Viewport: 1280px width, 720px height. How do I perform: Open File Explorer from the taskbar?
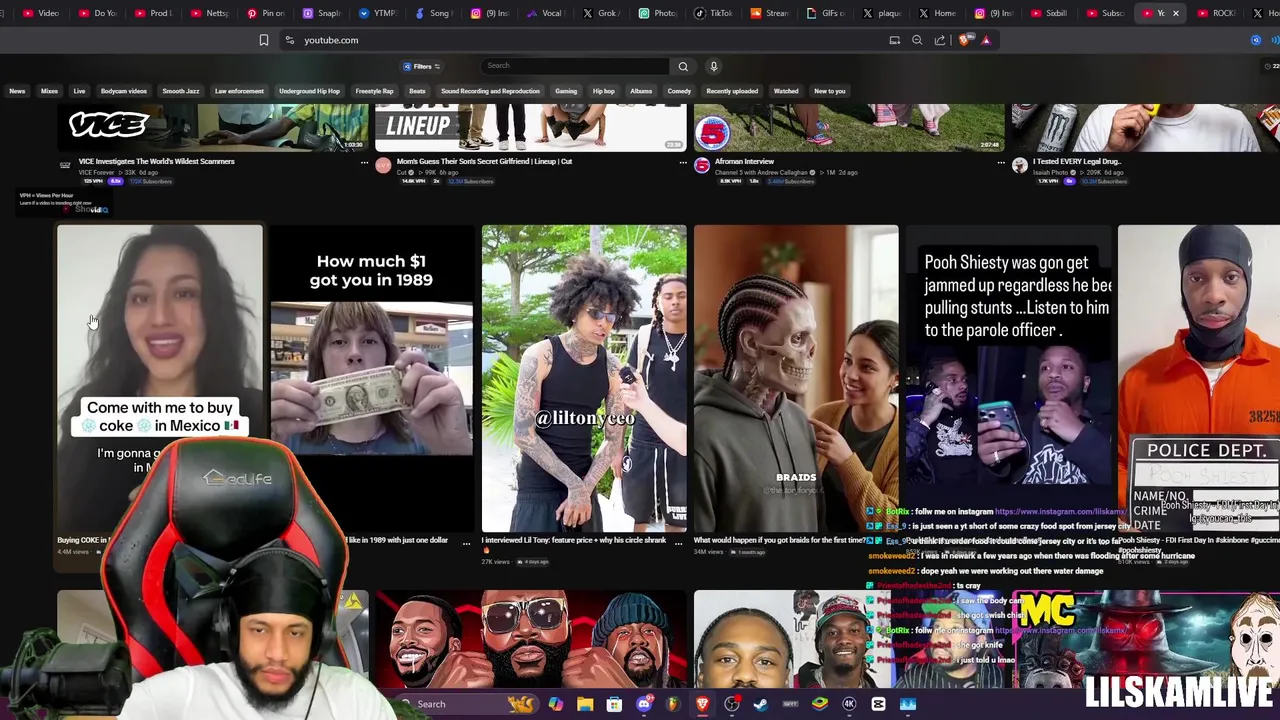pyautogui.click(x=585, y=704)
